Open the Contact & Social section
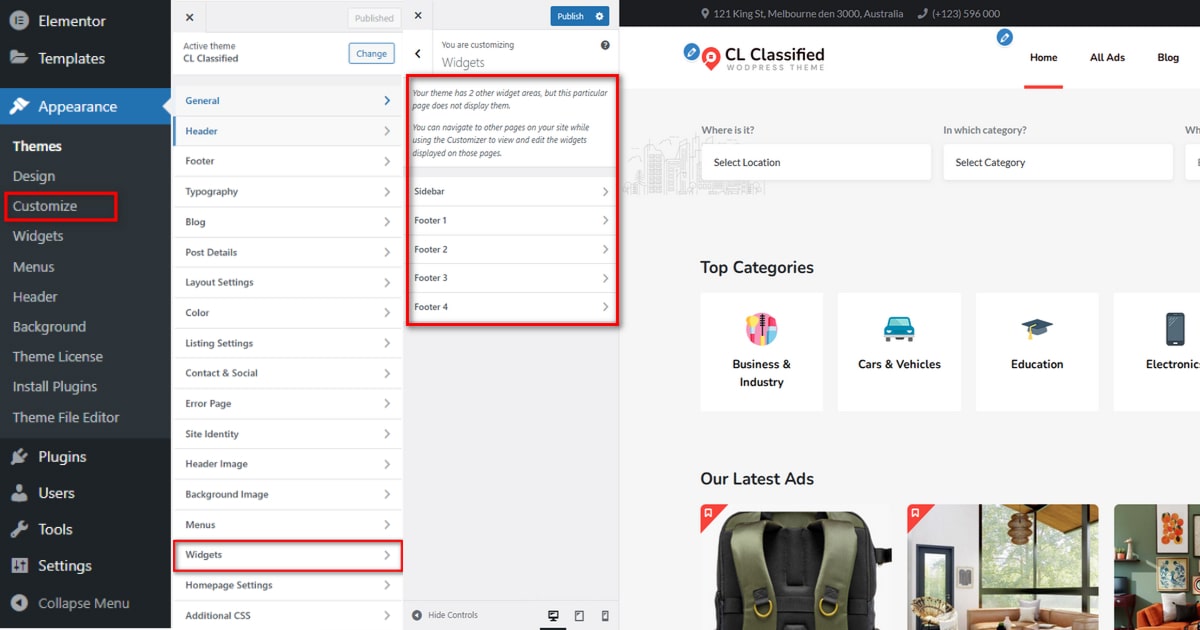 [288, 373]
